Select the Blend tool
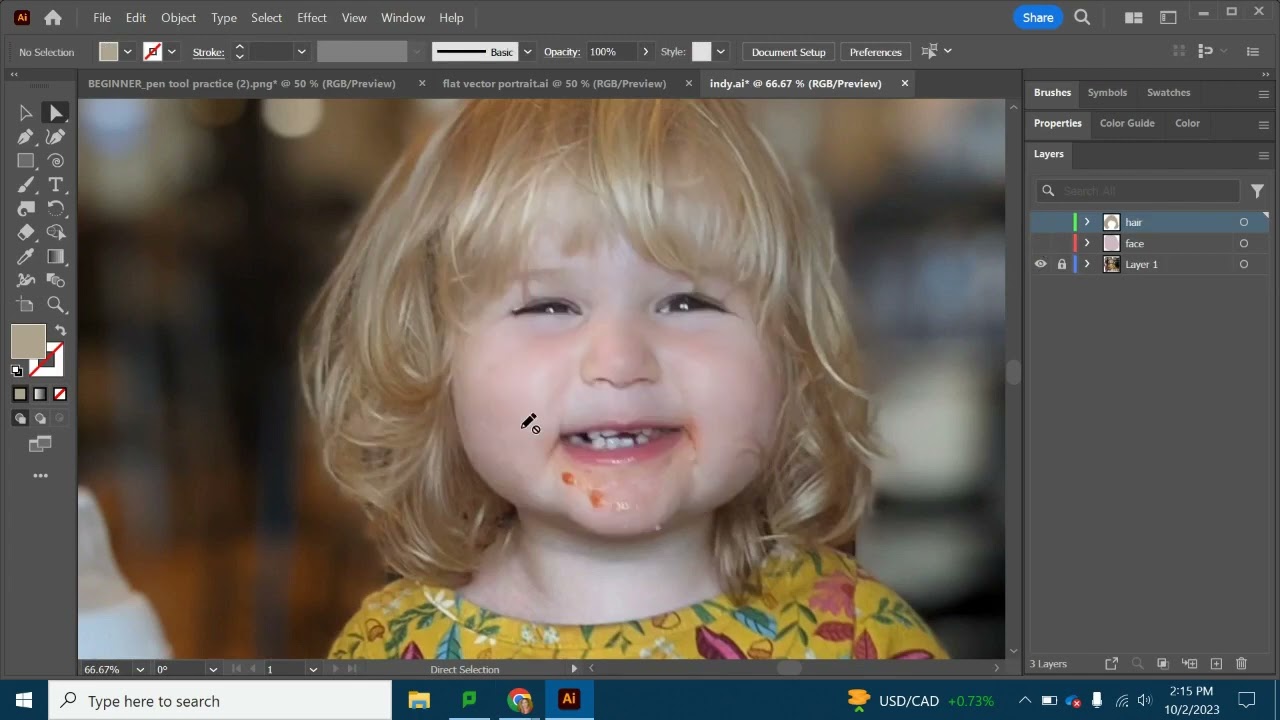Image resolution: width=1280 pixels, height=720 pixels. pyautogui.click(x=56, y=281)
